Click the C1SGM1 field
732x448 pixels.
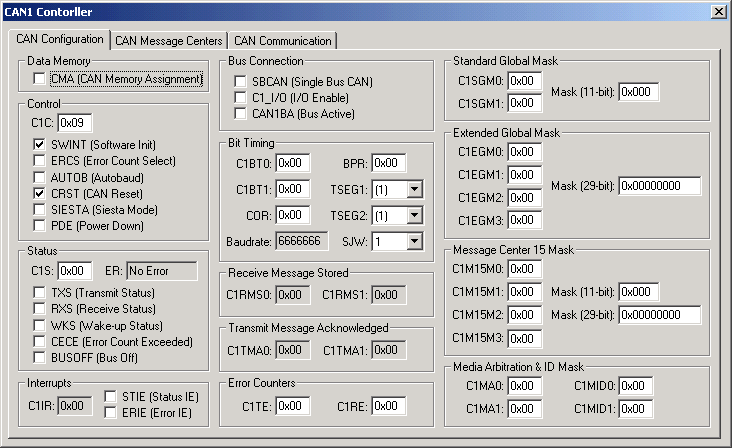[525, 103]
